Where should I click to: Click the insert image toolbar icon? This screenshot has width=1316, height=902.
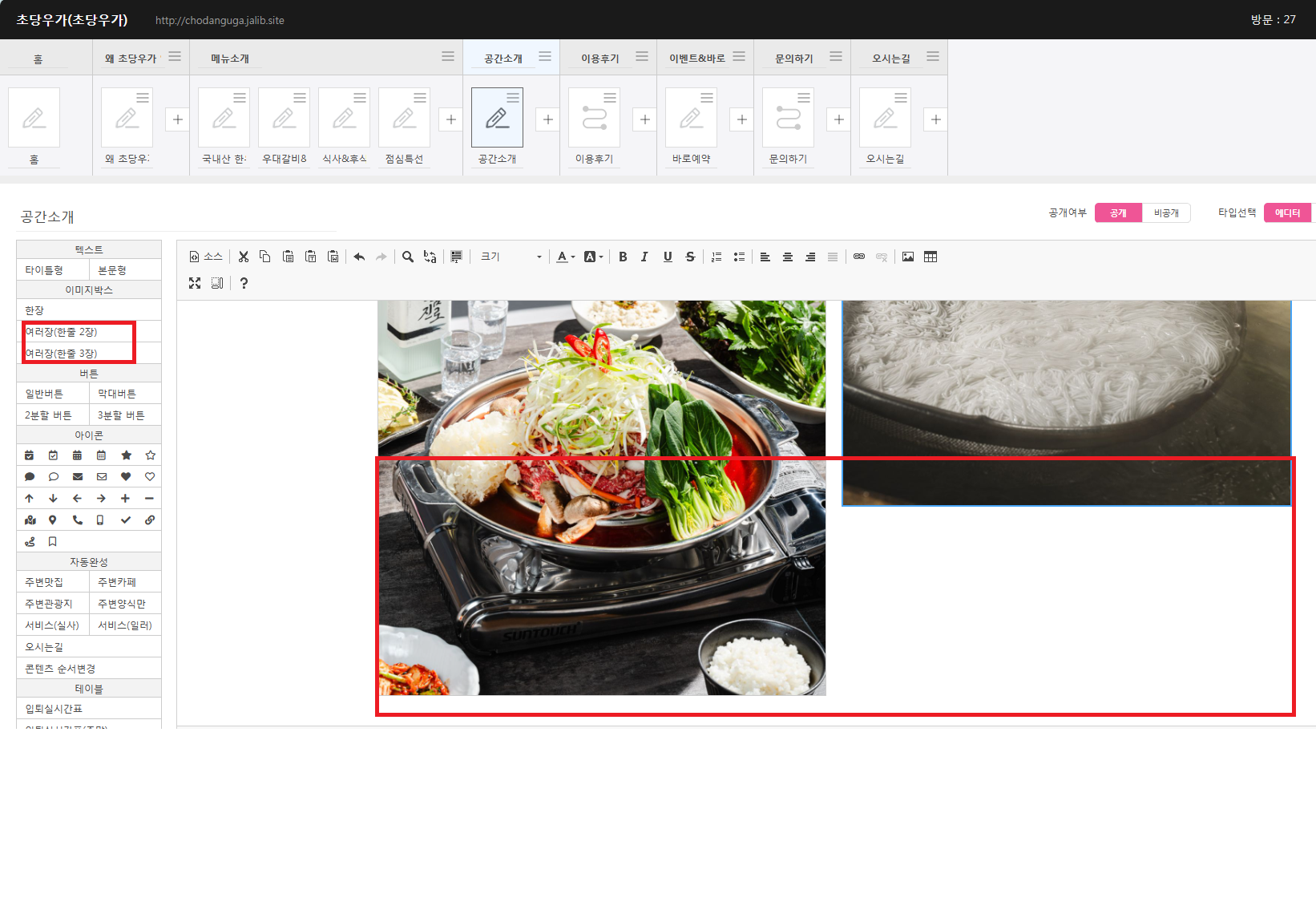click(x=908, y=257)
